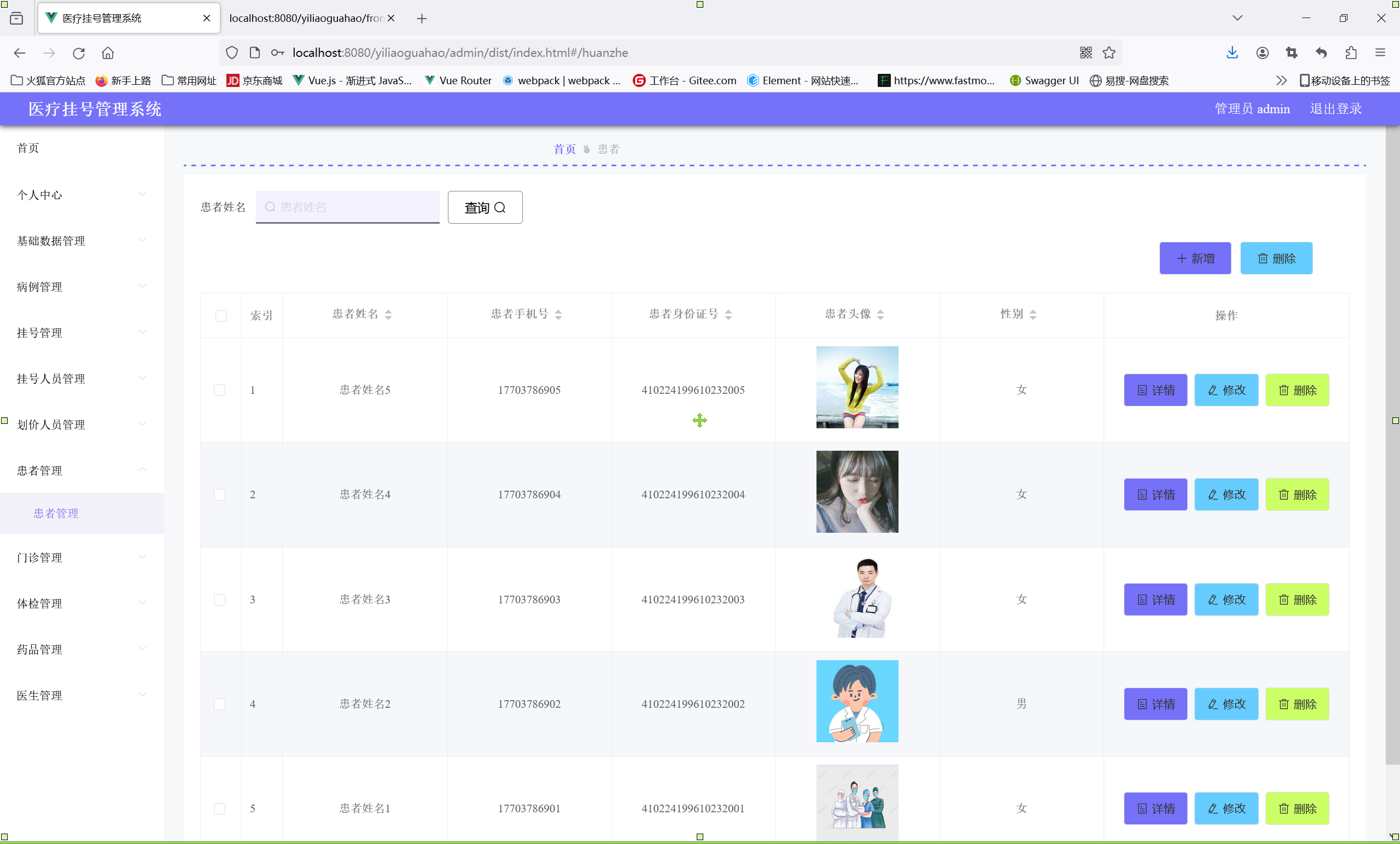Click the QR code icon in address bar

(x=1086, y=53)
